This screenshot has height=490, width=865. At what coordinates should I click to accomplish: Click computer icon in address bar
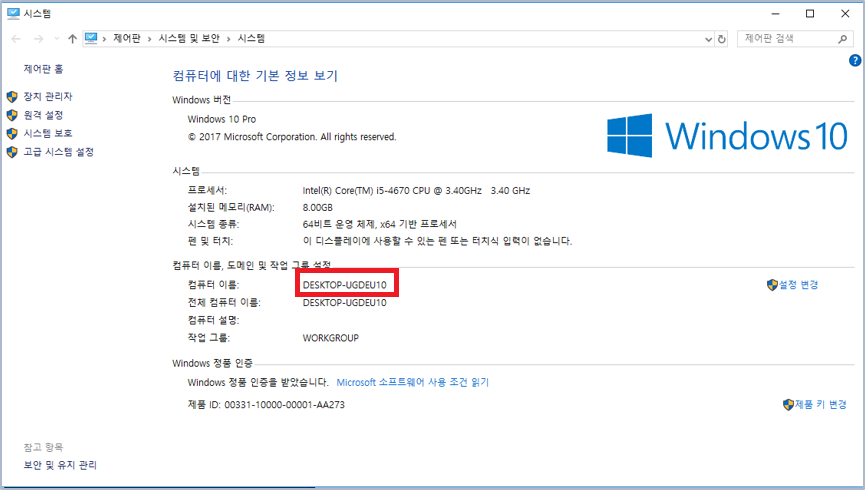coord(91,38)
